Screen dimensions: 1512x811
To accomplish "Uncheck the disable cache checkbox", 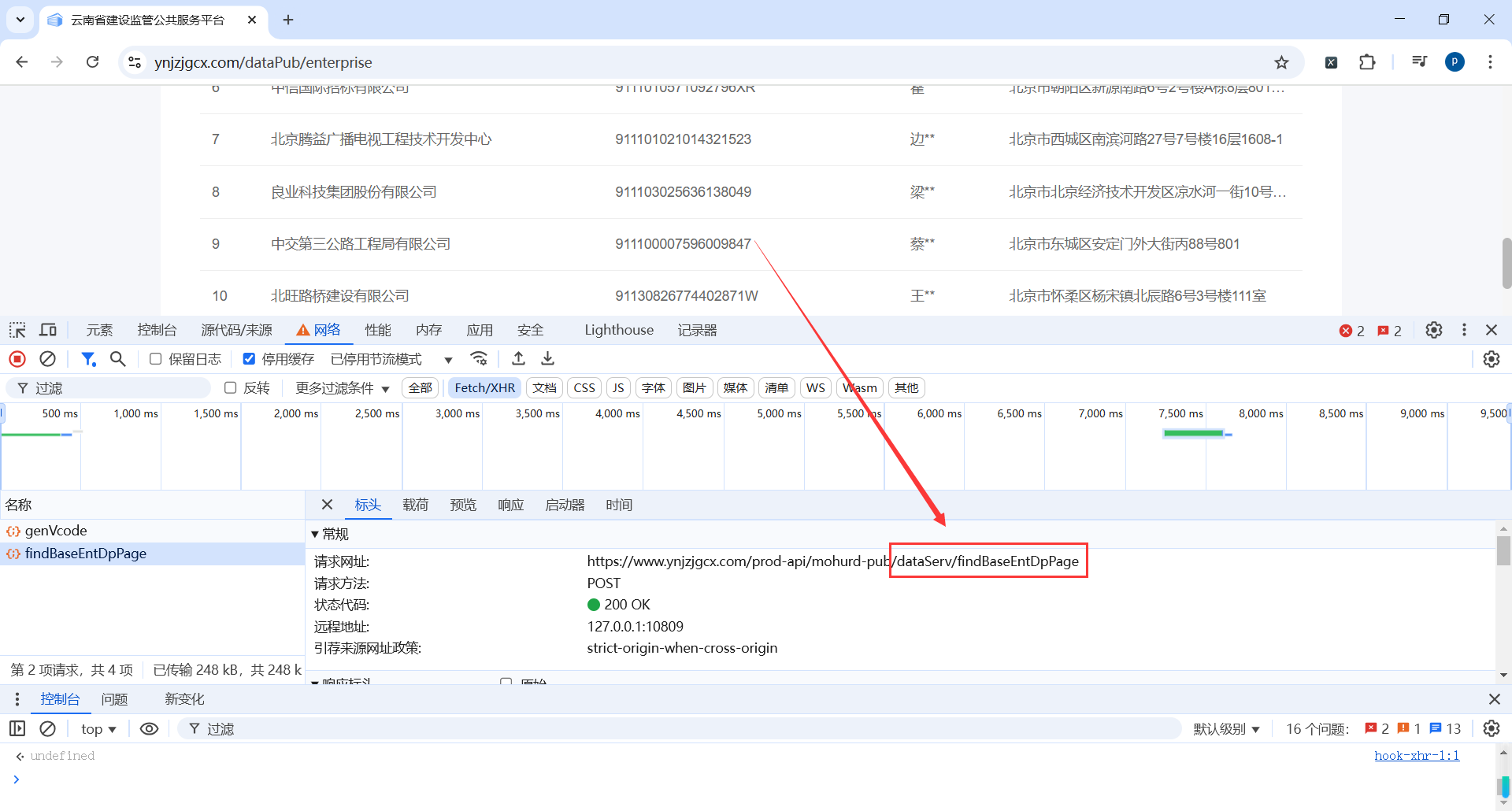I will click(249, 359).
